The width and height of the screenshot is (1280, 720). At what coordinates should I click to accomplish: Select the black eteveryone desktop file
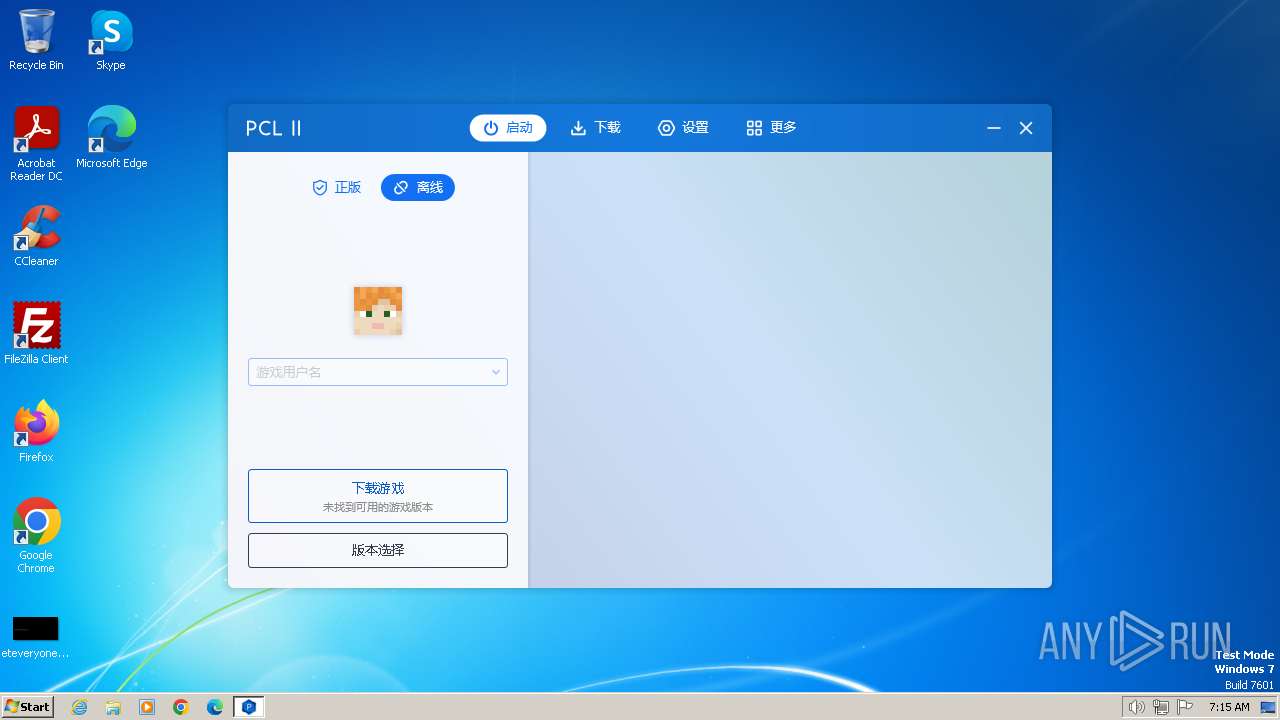(x=36, y=637)
